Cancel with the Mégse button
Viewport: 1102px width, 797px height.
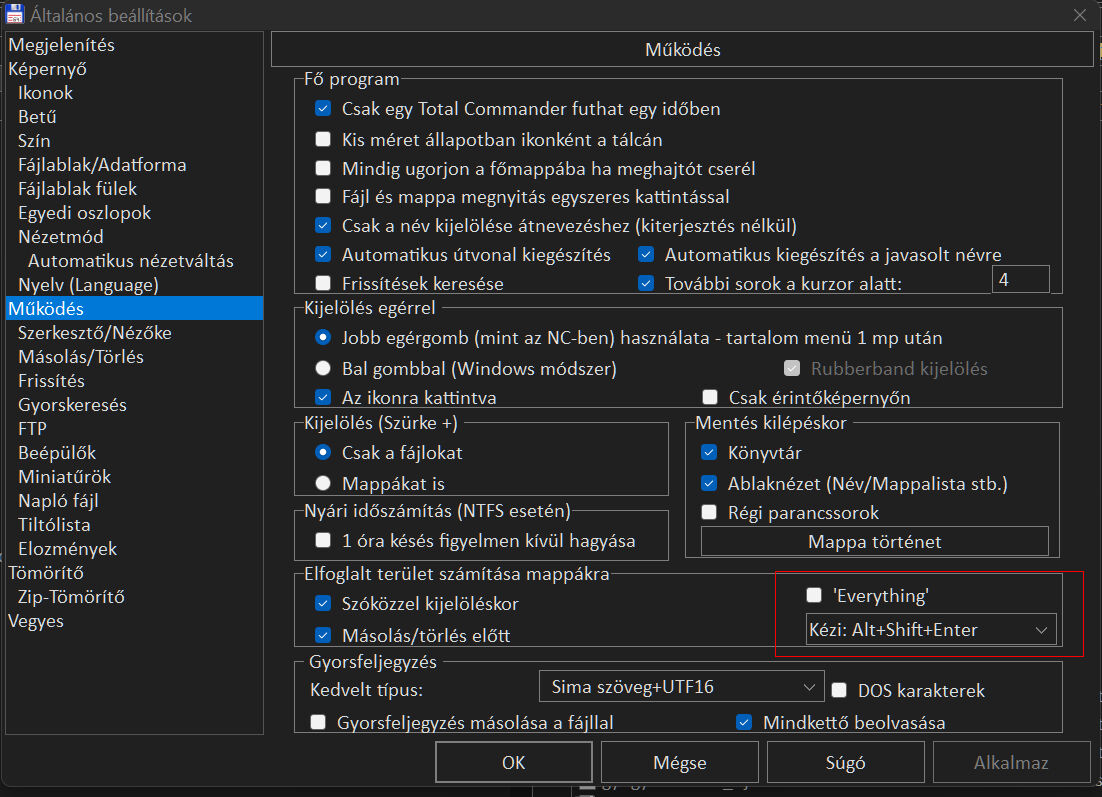[x=679, y=762]
